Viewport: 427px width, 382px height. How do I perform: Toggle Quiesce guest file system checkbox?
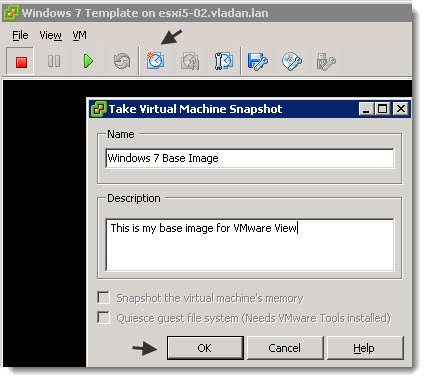tap(103, 317)
